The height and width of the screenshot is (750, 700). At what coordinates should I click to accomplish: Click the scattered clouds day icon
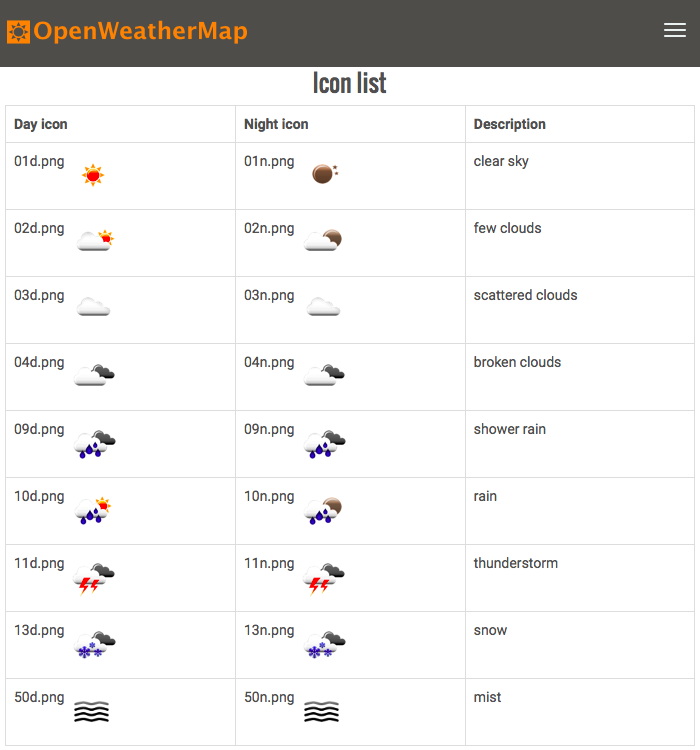pos(93,307)
